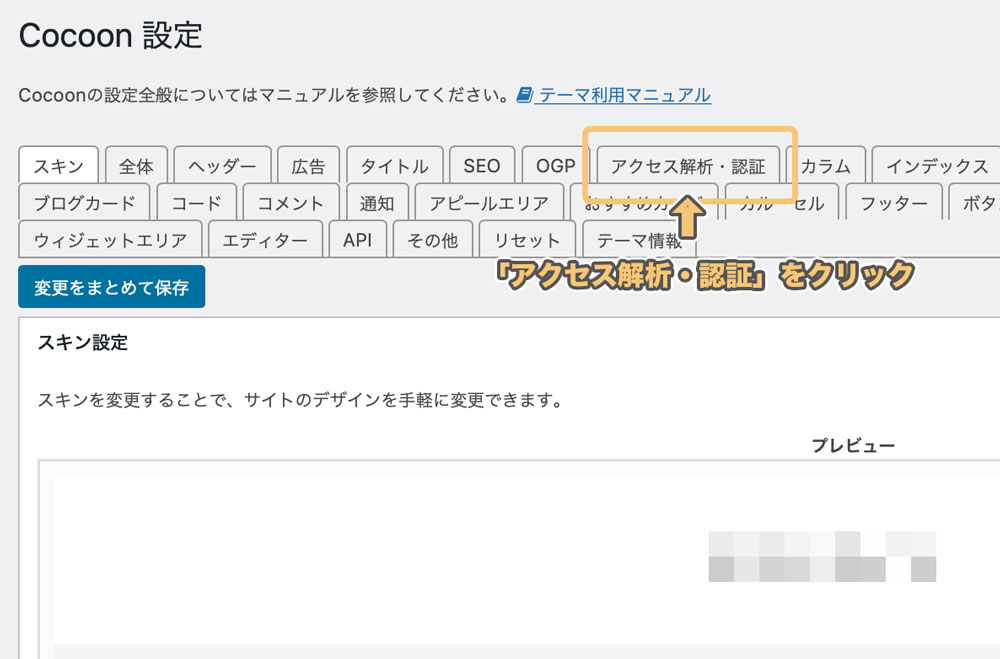Switch to the 全体 tab

(x=136, y=165)
